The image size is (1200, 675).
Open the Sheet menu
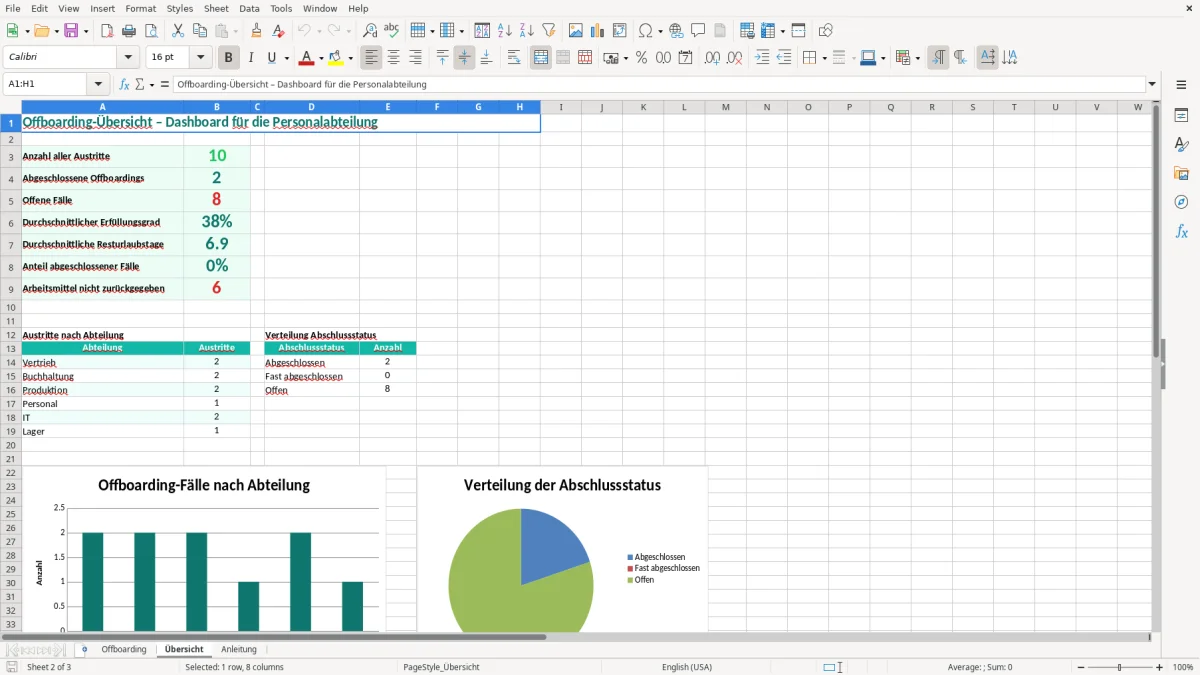[216, 8]
